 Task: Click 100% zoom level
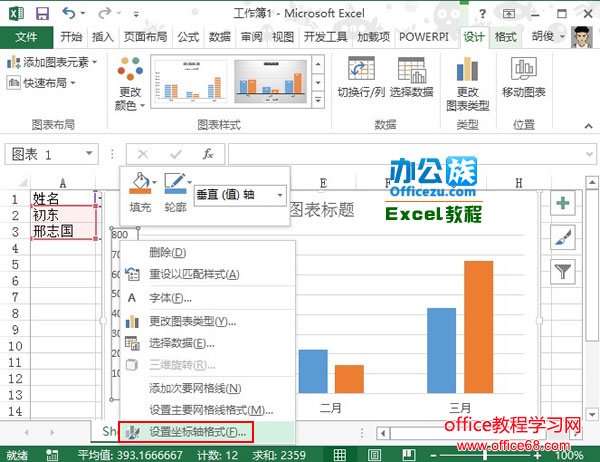click(569, 455)
